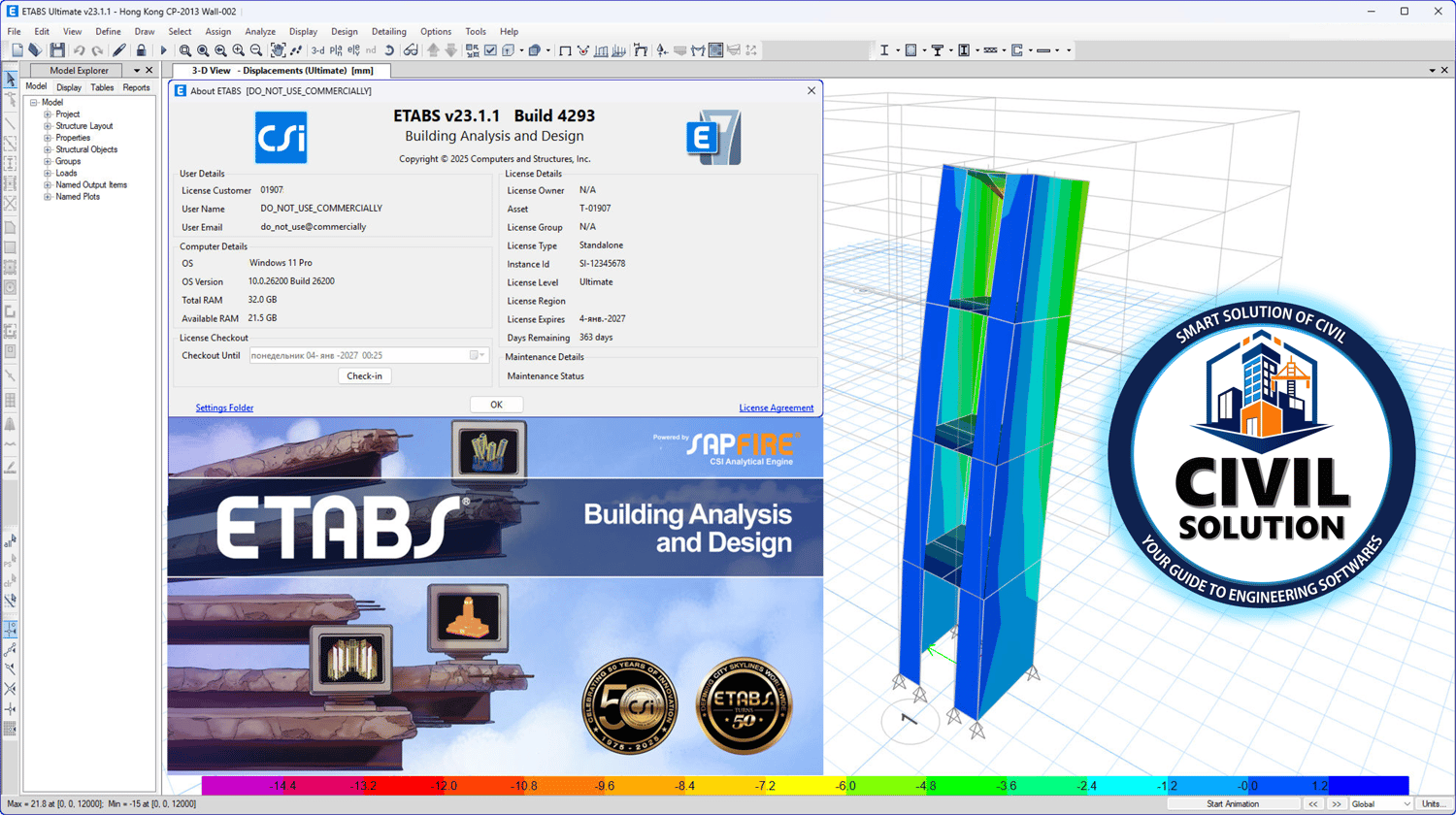Click the Rotate 3D View icon

[389, 50]
